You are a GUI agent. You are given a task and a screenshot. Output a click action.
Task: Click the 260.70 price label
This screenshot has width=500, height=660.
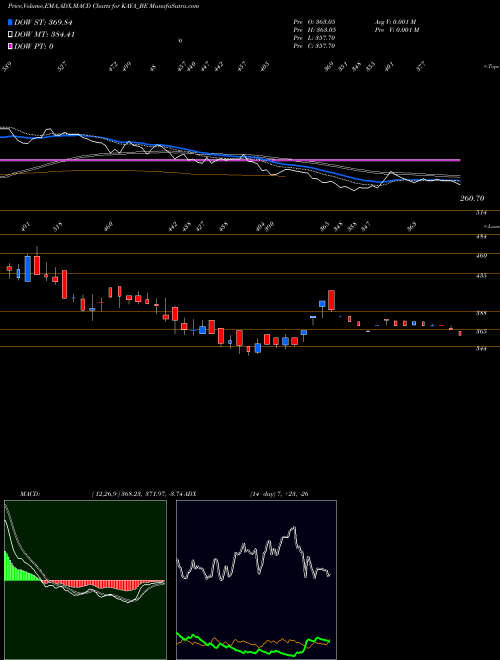tap(472, 198)
